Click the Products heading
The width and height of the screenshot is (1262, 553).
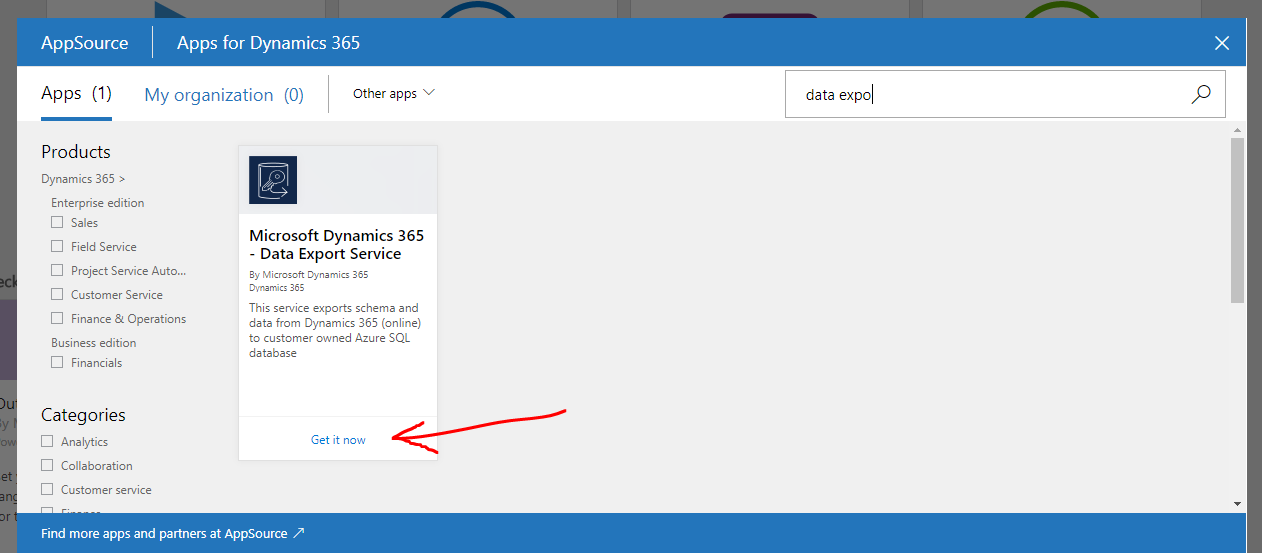point(76,152)
